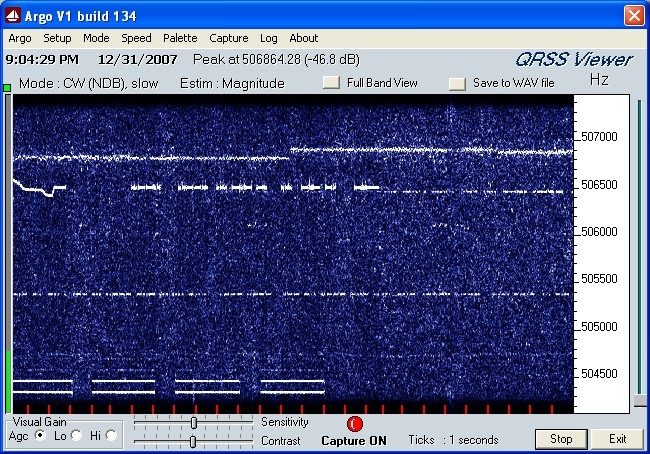Select the Lo visual gain option
The height and width of the screenshot is (454, 650).
(x=76, y=435)
